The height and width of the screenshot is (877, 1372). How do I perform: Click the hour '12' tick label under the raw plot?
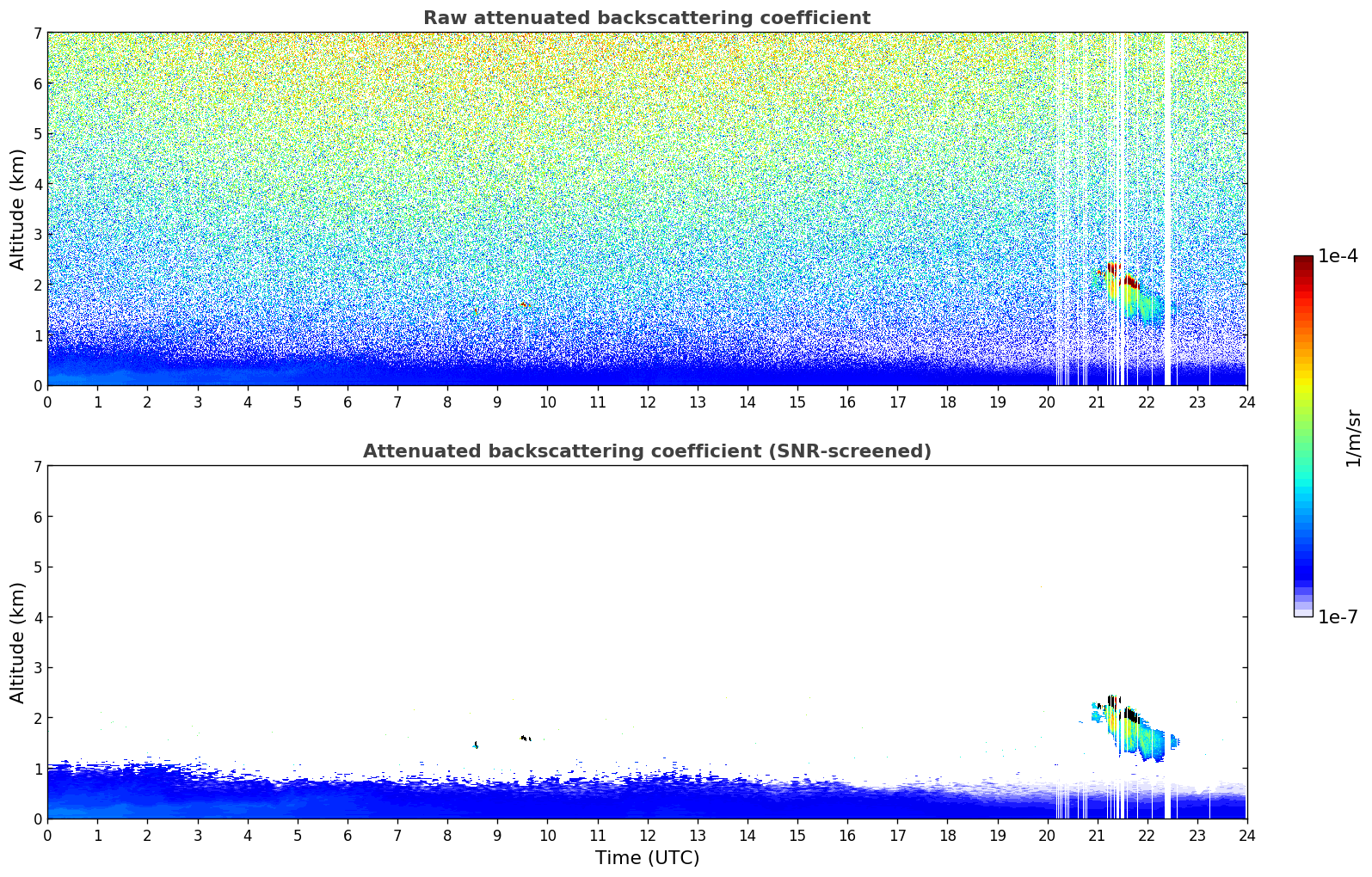point(647,402)
